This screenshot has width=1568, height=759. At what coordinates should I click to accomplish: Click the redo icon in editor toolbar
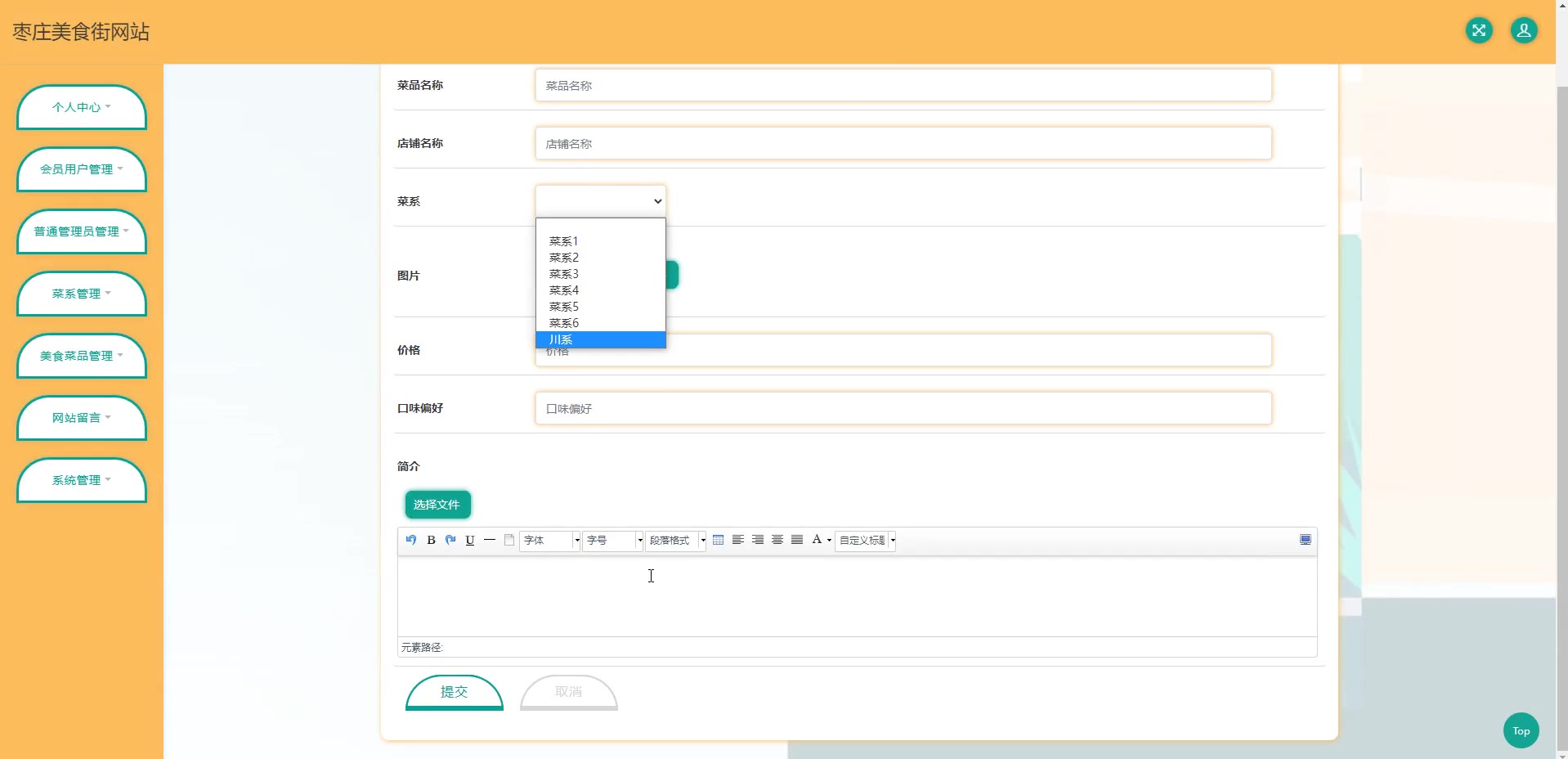pos(450,540)
